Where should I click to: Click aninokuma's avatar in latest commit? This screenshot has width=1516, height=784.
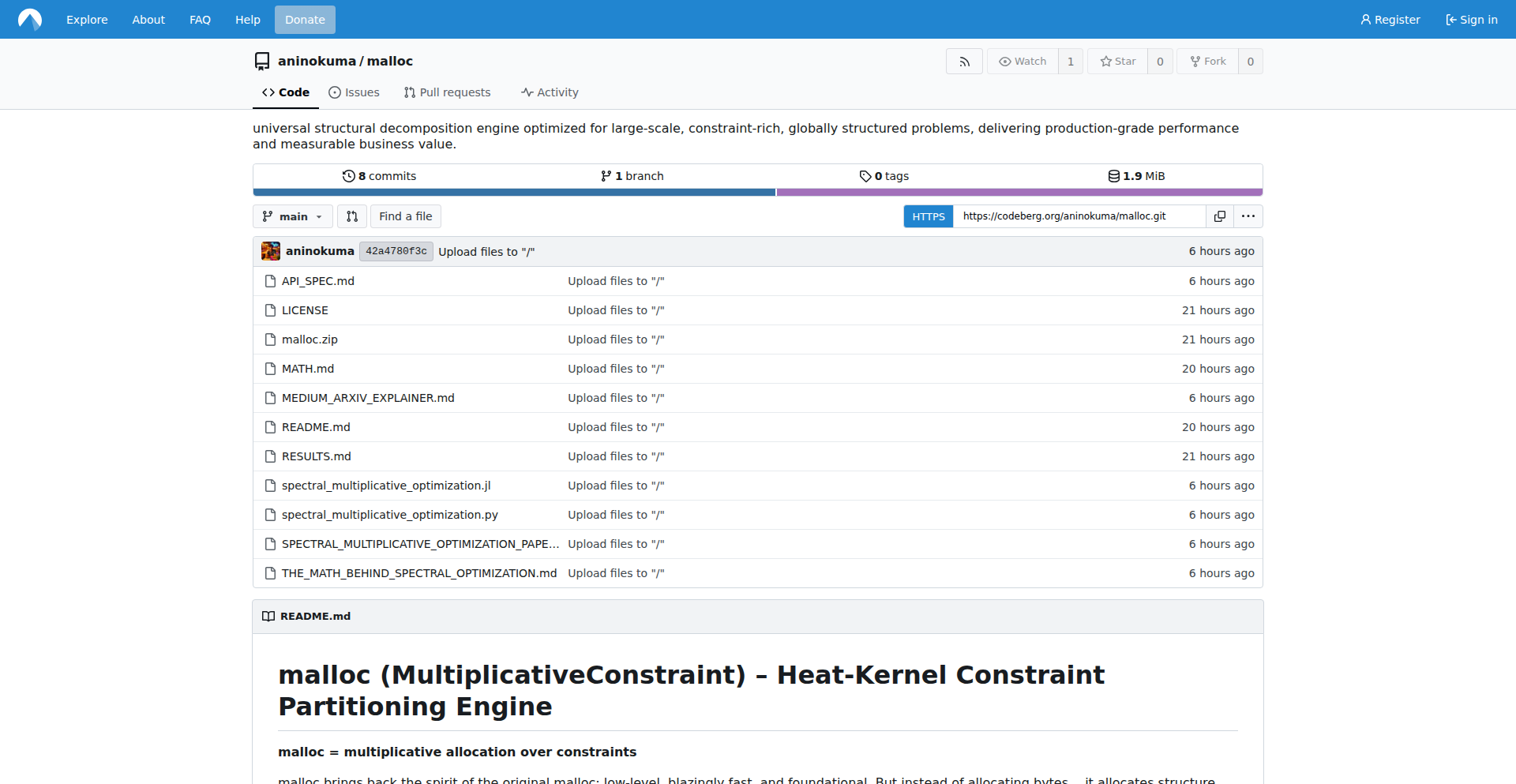[x=271, y=251]
